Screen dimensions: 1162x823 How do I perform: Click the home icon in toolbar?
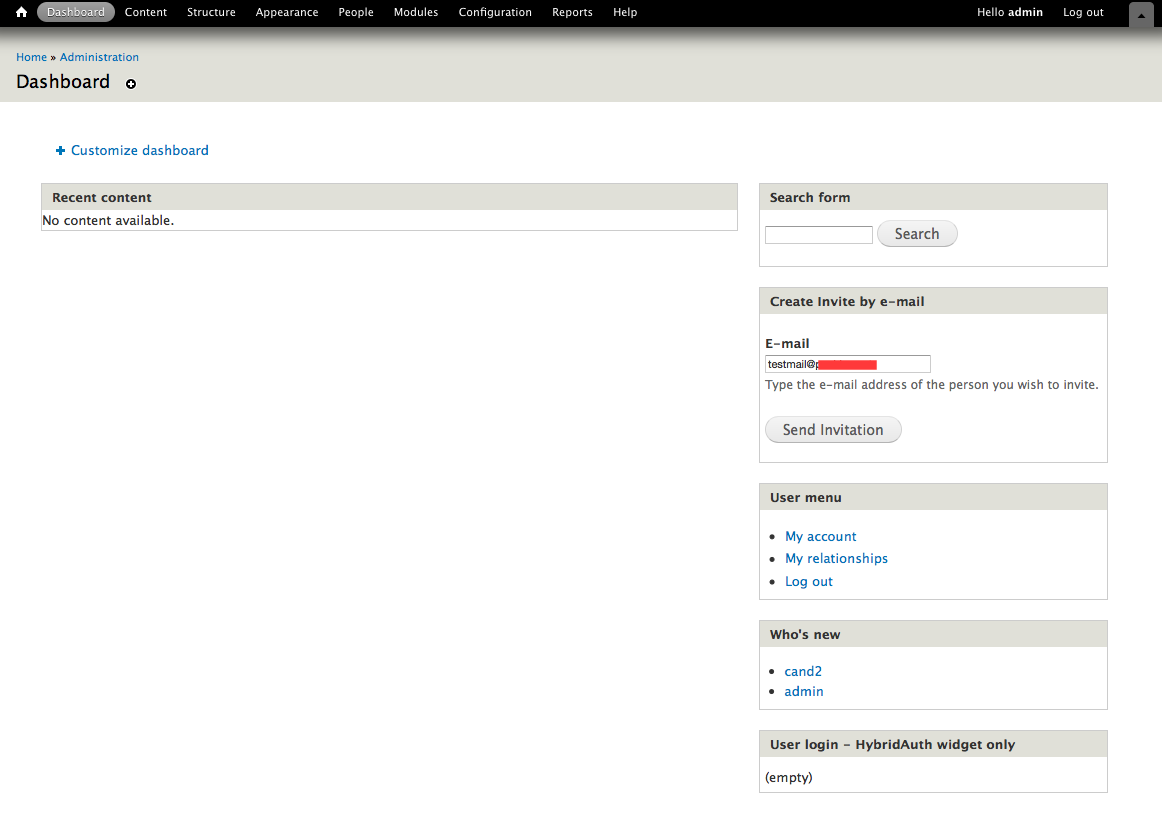click(21, 12)
